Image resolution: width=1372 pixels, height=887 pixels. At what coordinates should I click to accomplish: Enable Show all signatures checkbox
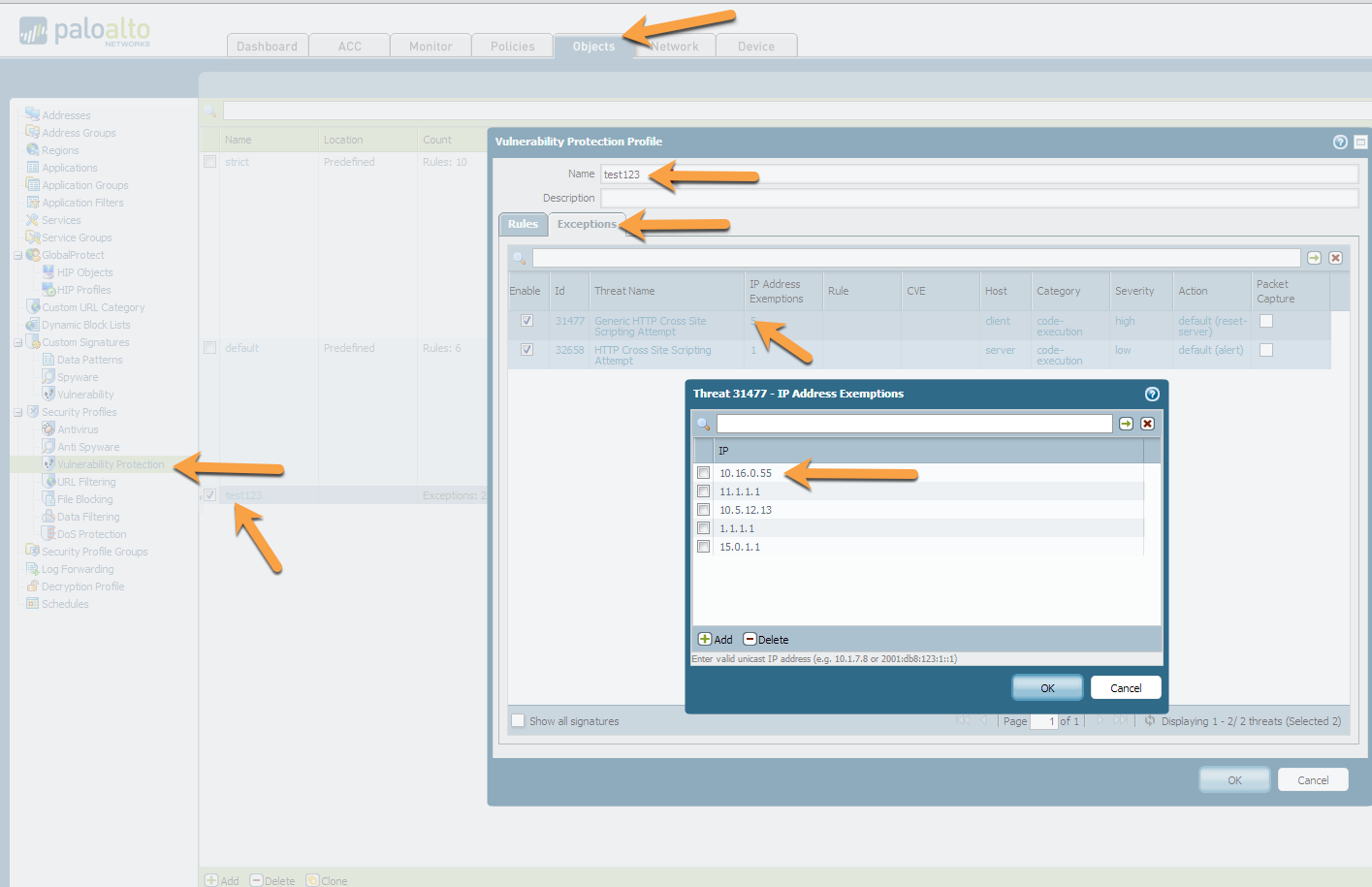pyautogui.click(x=518, y=720)
